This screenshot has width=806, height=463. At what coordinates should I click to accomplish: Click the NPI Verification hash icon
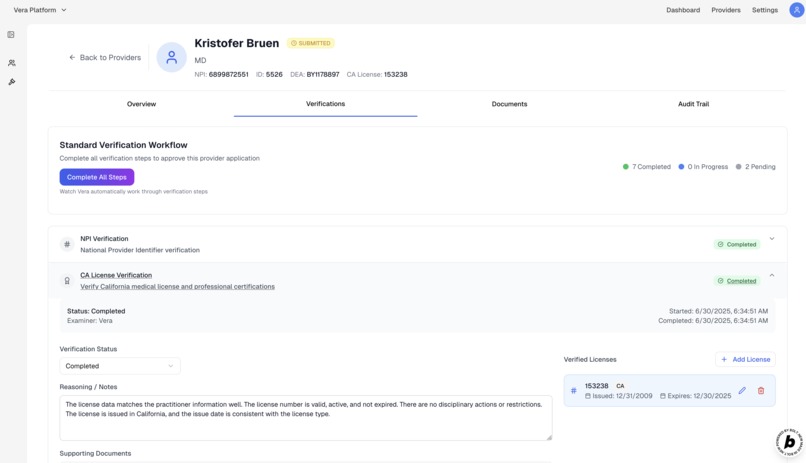tap(67, 244)
